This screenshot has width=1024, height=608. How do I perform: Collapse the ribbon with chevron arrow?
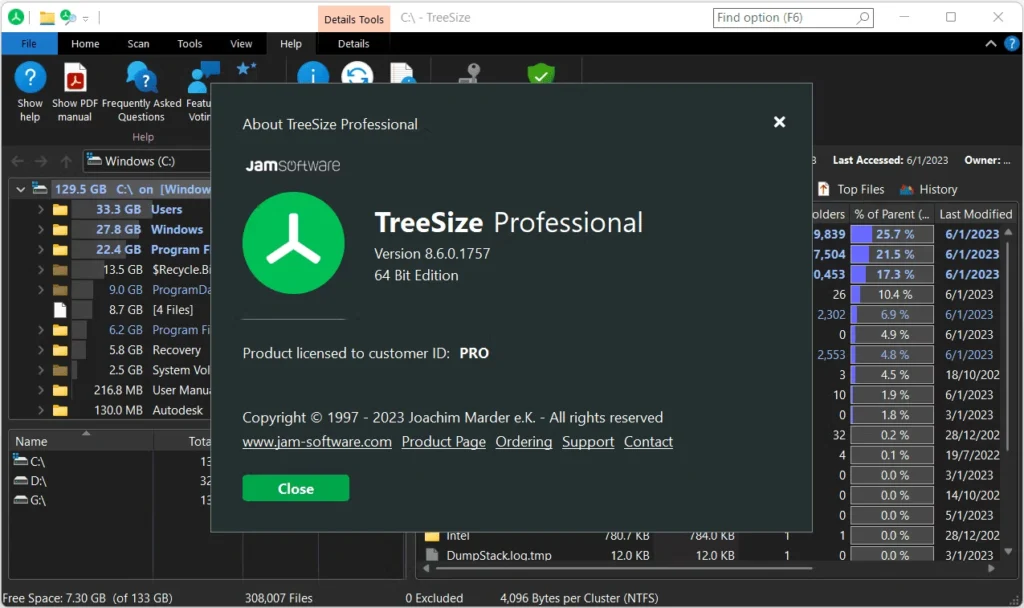tap(991, 44)
